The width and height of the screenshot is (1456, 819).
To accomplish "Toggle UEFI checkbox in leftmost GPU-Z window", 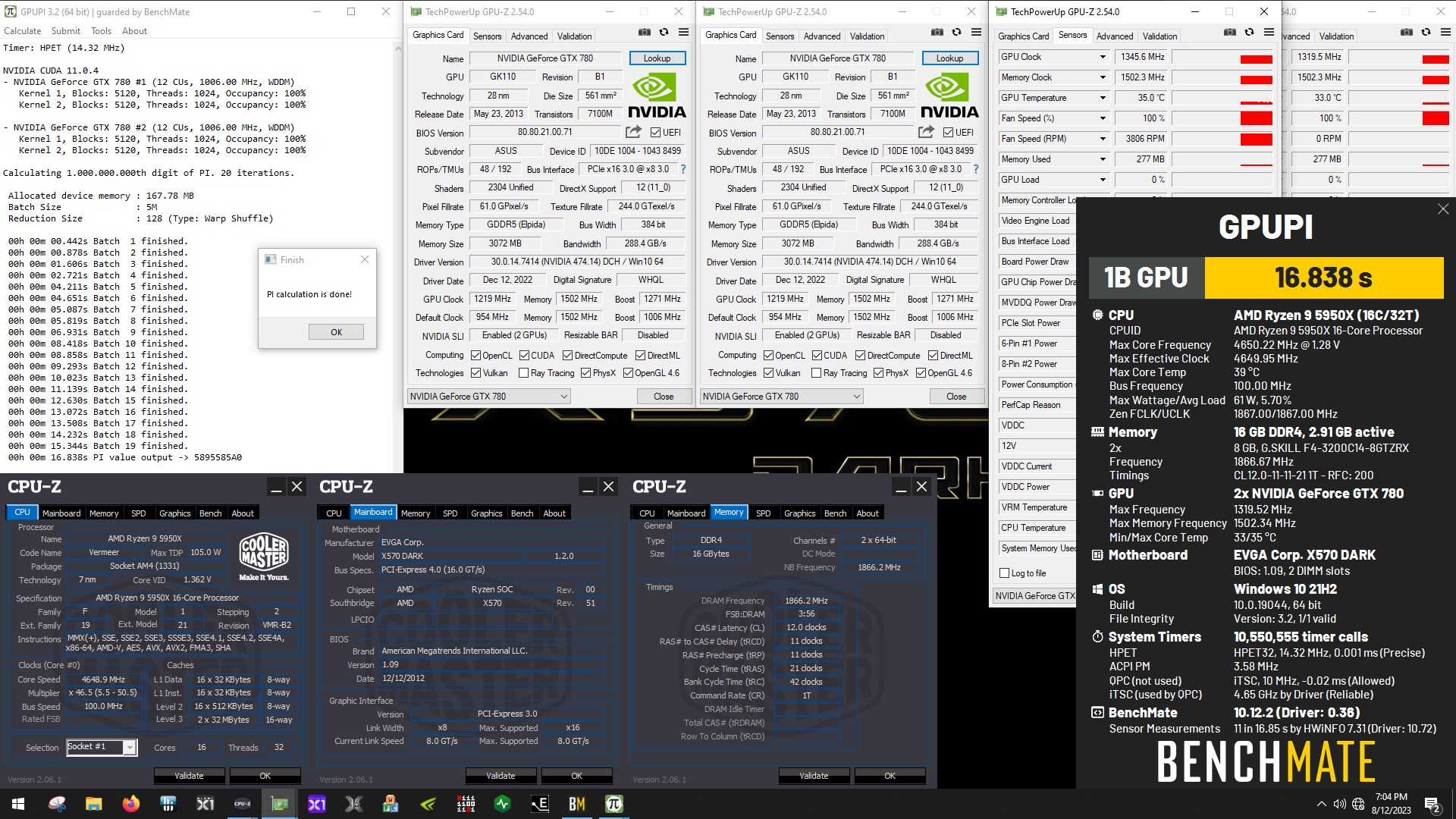I will 655,133.
